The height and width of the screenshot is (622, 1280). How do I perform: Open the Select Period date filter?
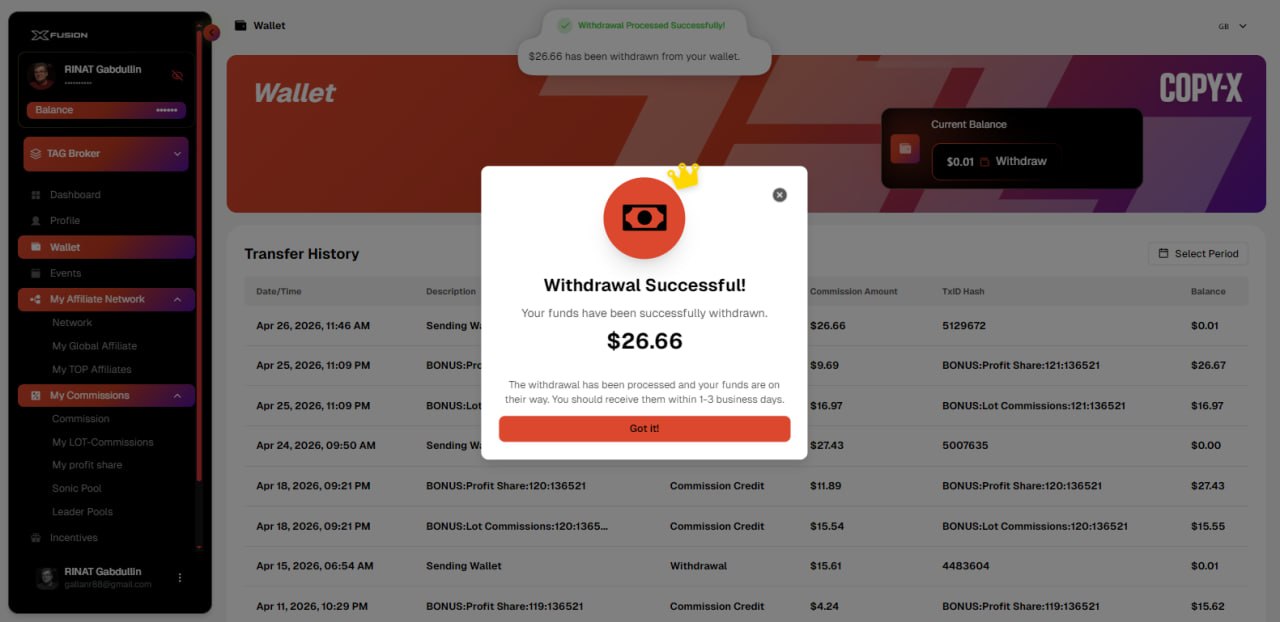pos(1198,254)
